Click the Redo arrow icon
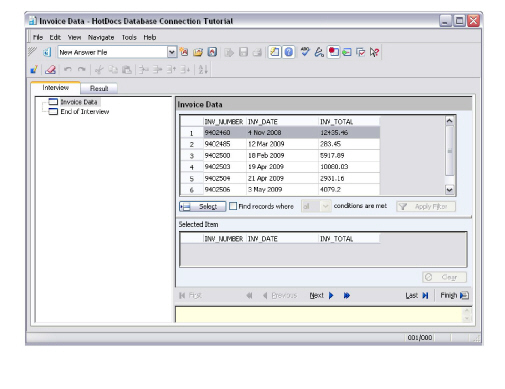This screenshot has width=505, height=389. coord(82,70)
